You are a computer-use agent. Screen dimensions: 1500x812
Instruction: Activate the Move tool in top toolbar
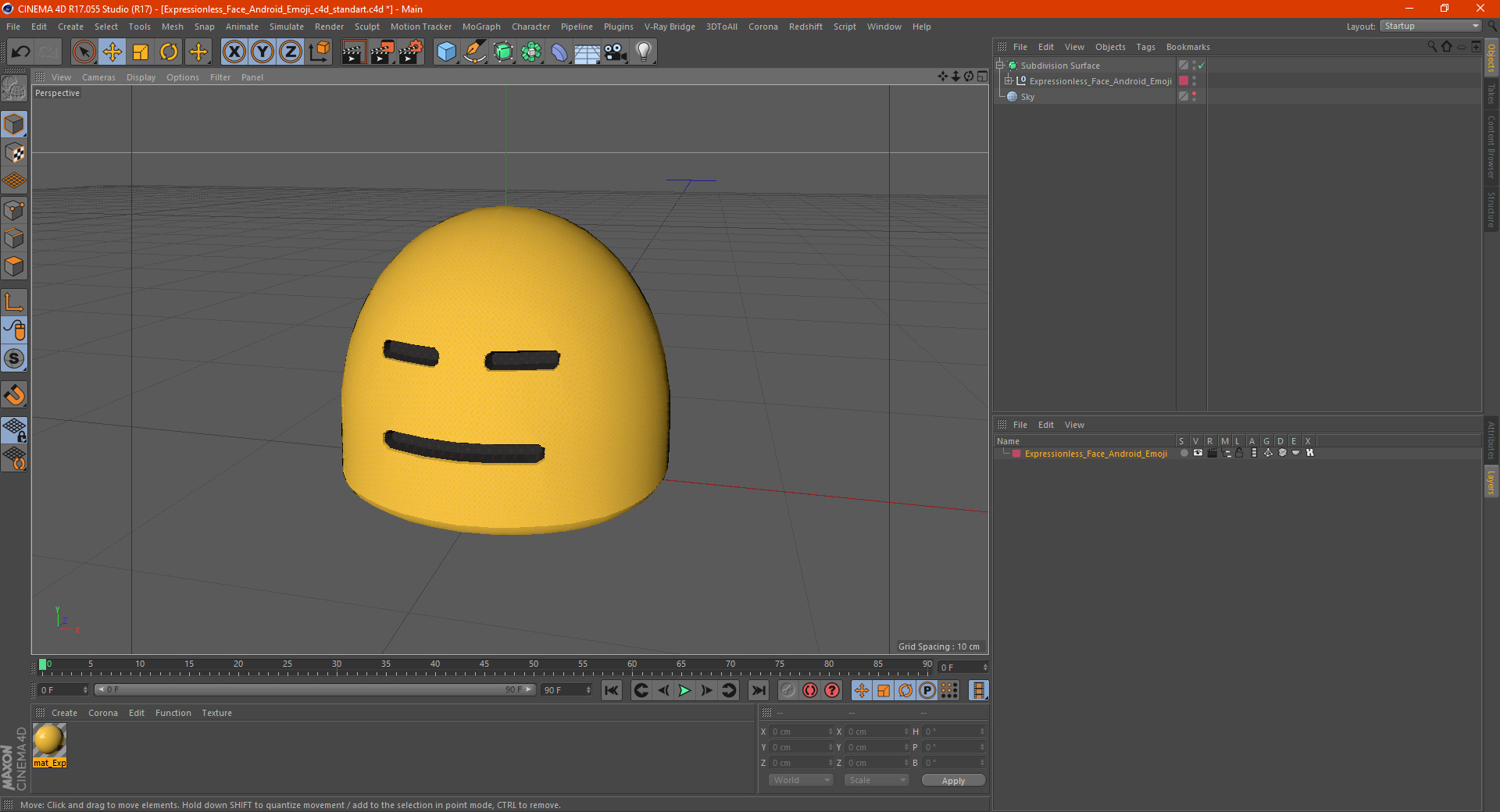coord(112,52)
